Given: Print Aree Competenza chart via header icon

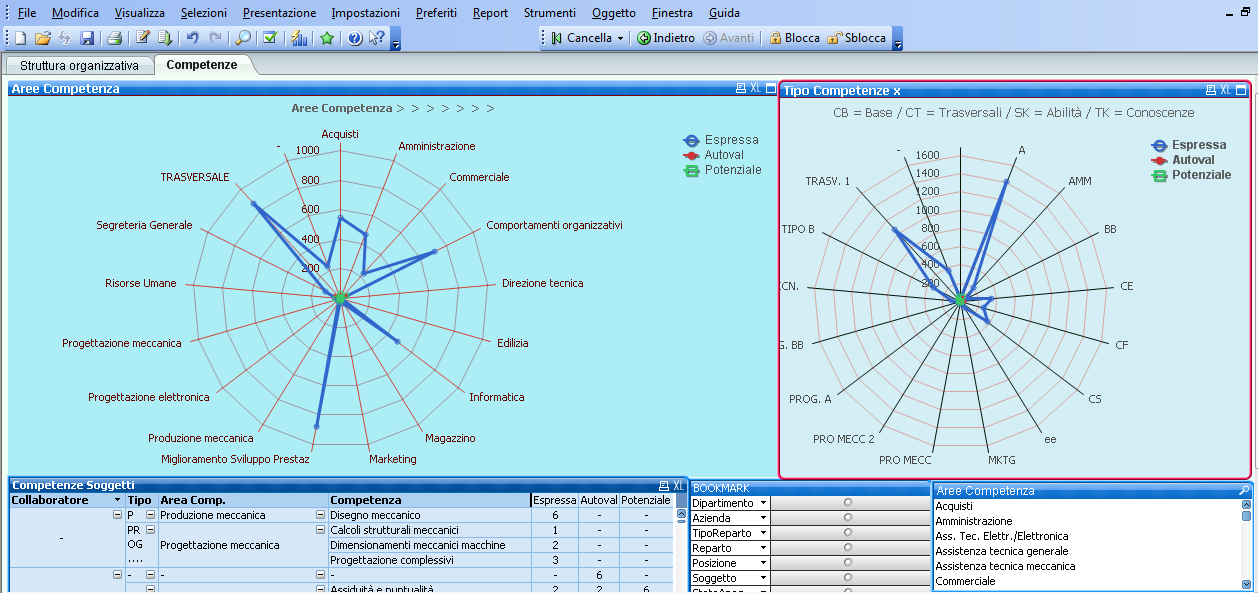Looking at the screenshot, I should 741,89.
